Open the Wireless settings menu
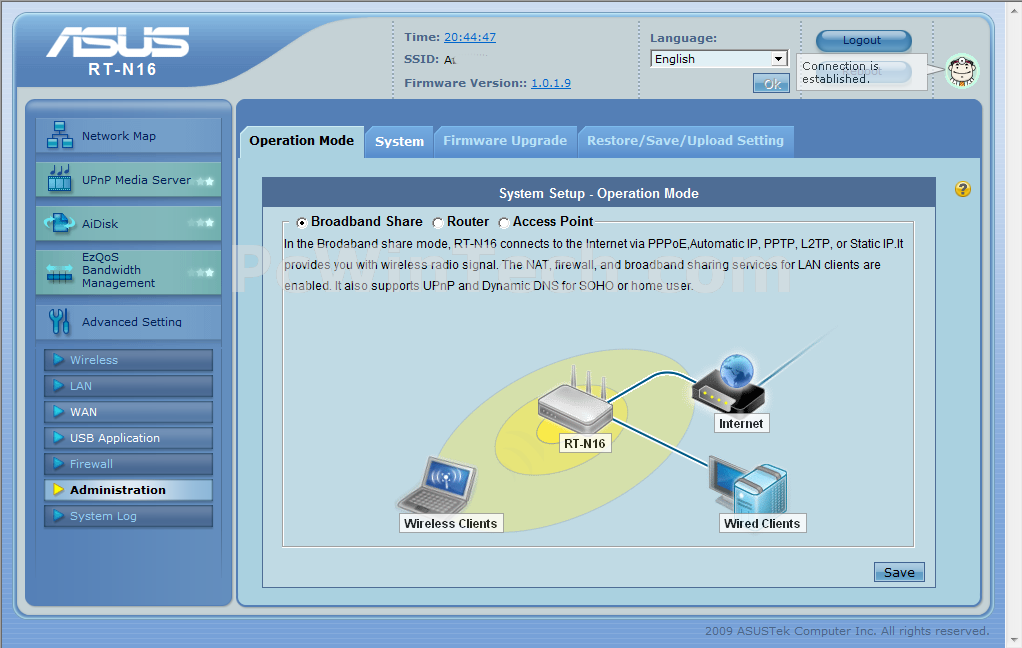The height and width of the screenshot is (648, 1022). pos(128,360)
